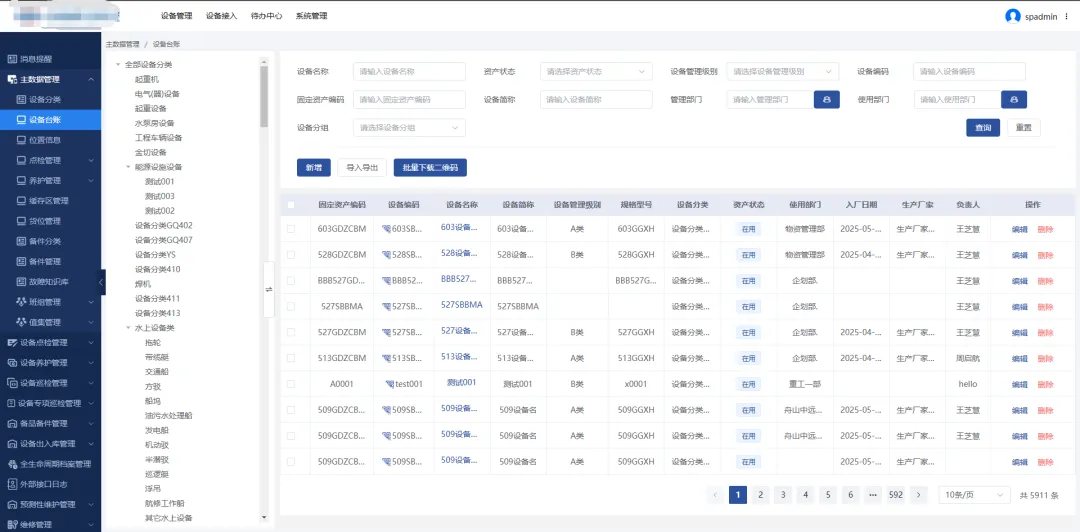
Task: Click the 固定资产编码 input field
Action: (409, 100)
